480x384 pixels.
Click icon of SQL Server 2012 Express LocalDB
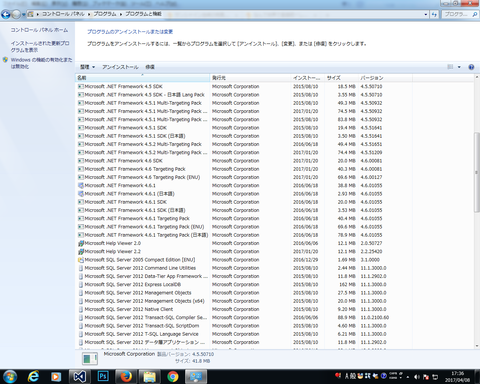click(81, 285)
